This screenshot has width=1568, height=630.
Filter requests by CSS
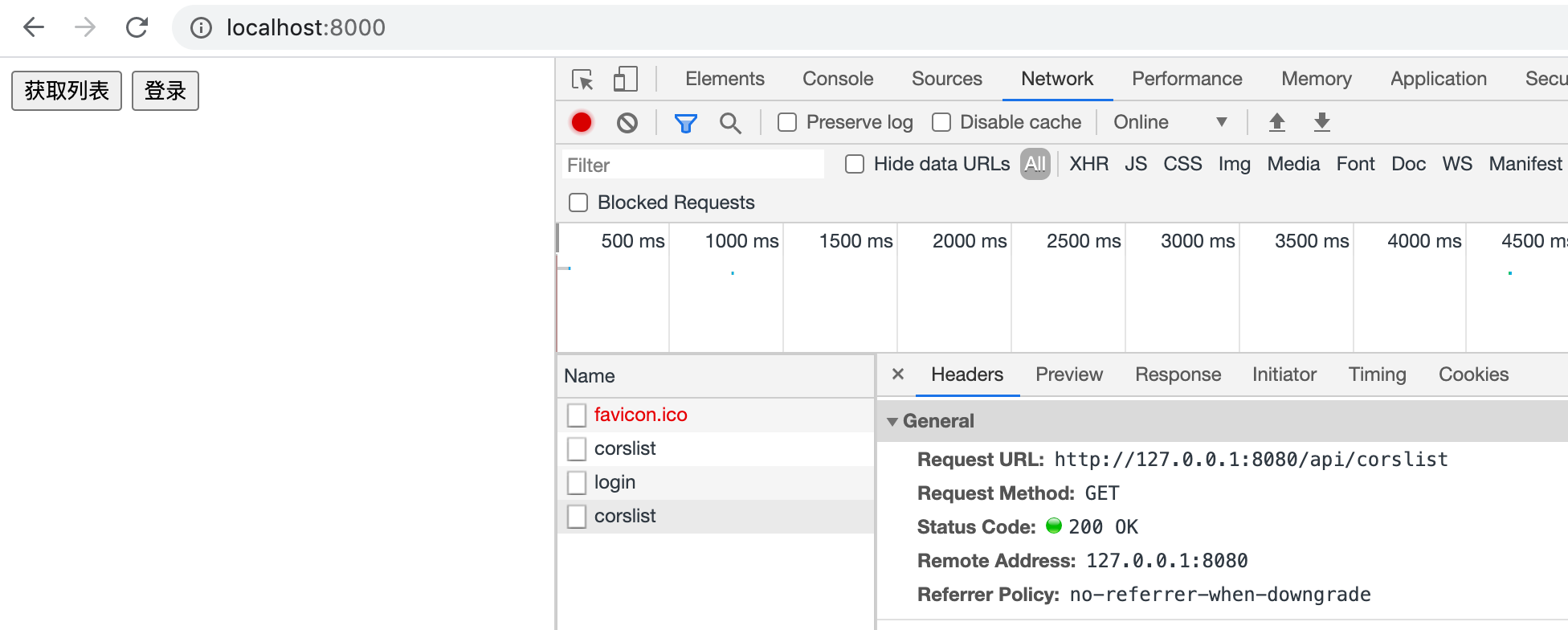pyautogui.click(x=1182, y=164)
